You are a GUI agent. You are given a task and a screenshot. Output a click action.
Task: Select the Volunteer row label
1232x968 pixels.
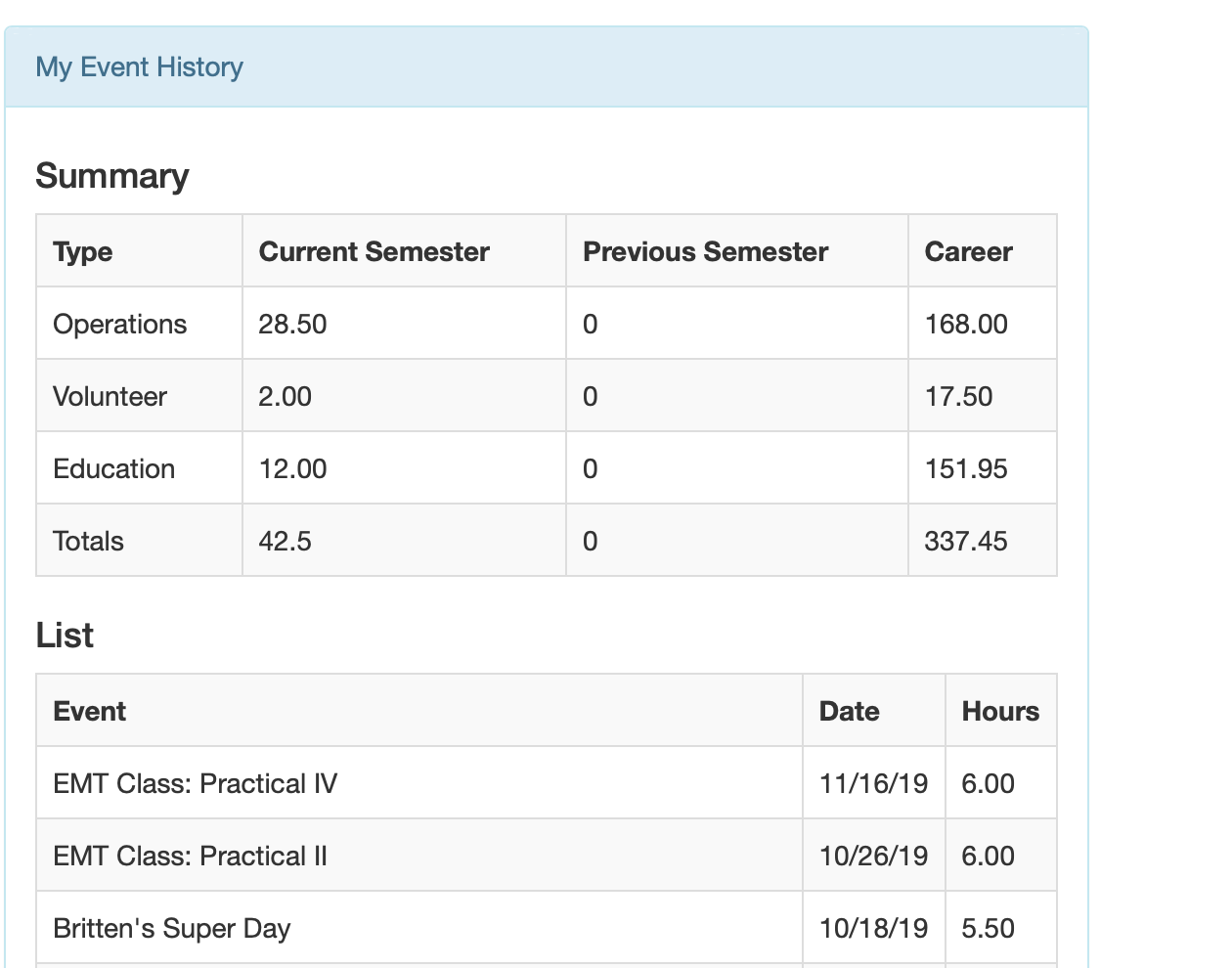(x=110, y=397)
